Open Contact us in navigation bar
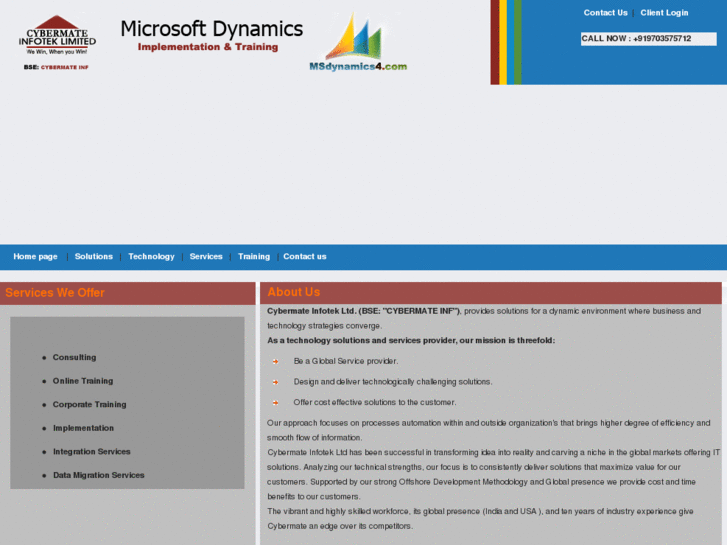Viewport: 727px width, 545px height. (x=305, y=256)
